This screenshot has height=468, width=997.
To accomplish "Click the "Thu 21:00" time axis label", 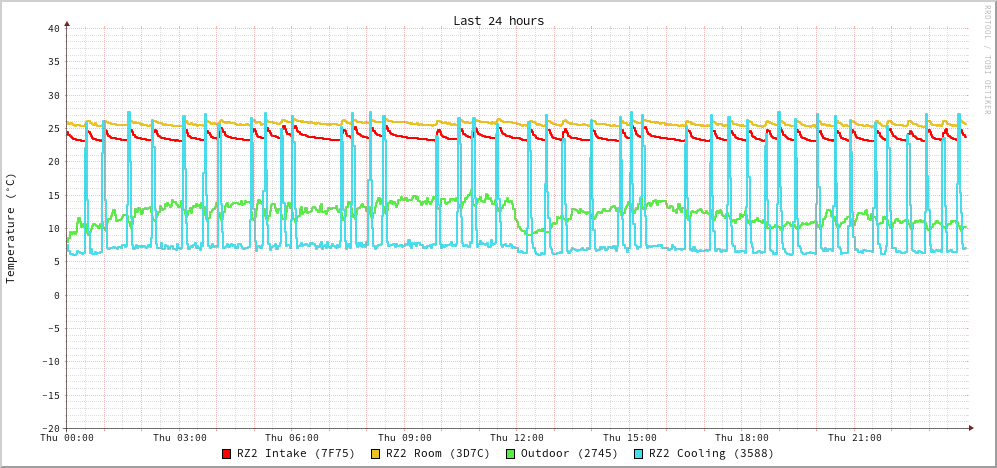I will pos(854,437).
